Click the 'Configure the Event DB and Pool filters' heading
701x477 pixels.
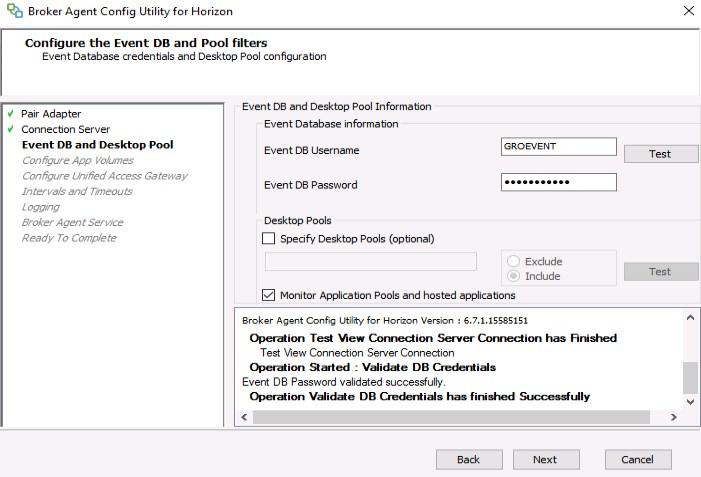(x=146, y=43)
